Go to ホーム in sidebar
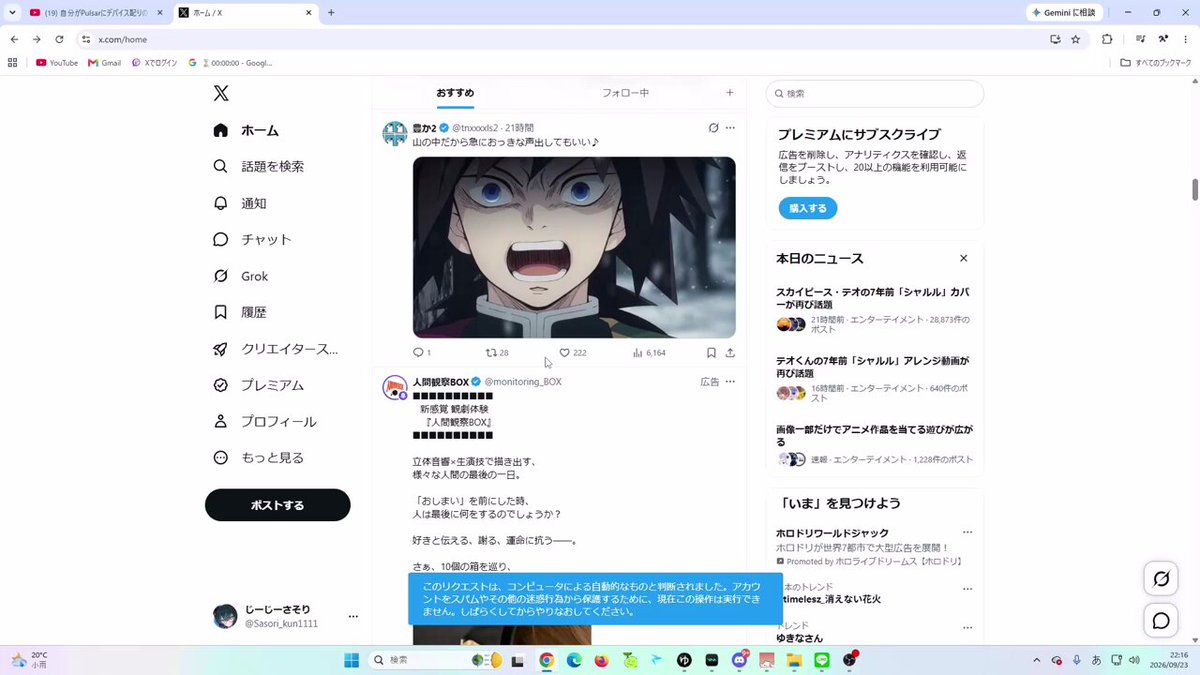Image resolution: width=1200 pixels, height=675 pixels. point(246,130)
